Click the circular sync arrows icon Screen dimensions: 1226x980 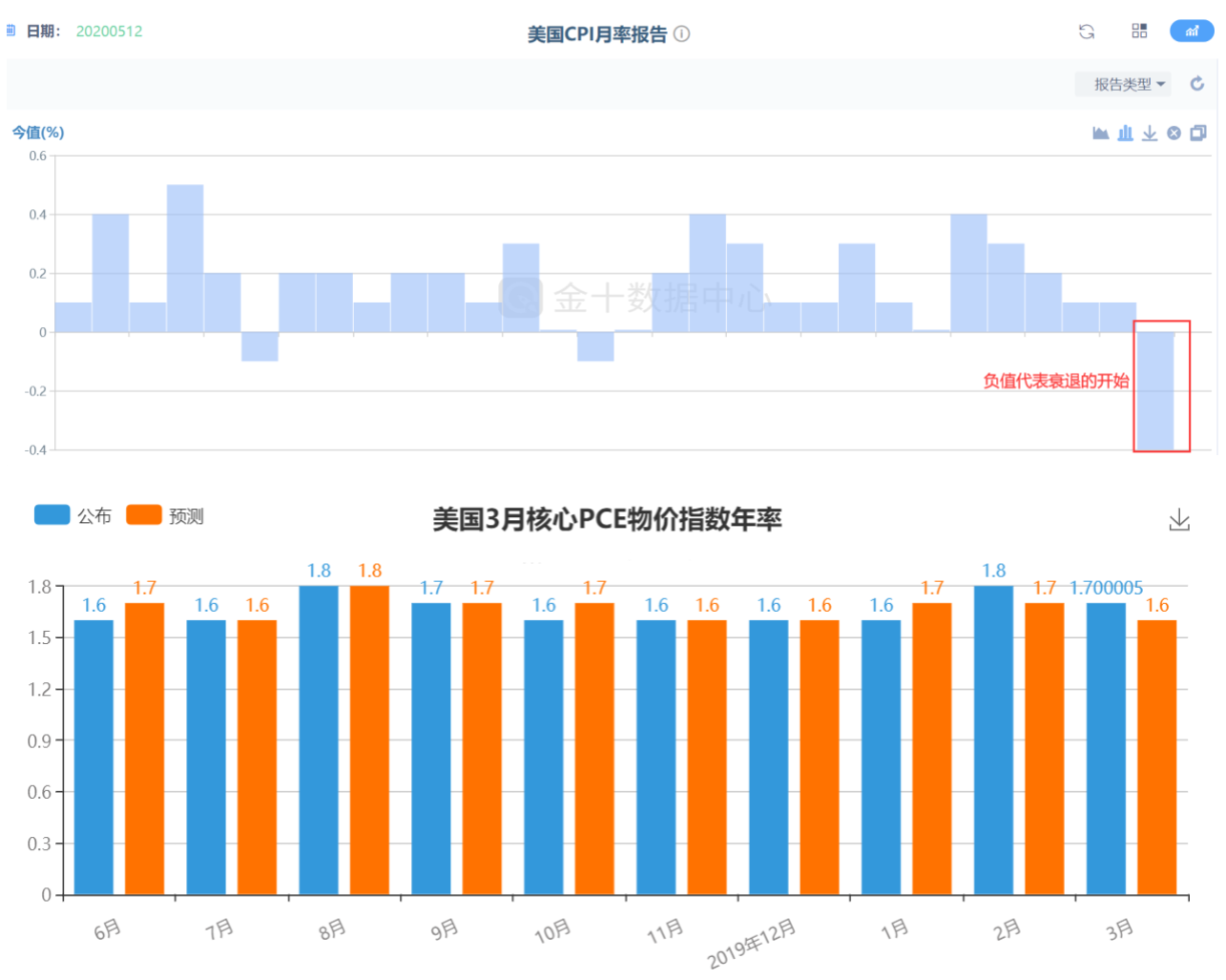coord(1087,31)
